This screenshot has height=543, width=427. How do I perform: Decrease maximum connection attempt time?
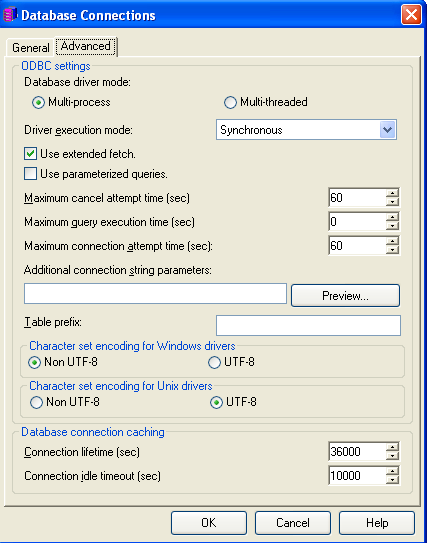(392, 250)
